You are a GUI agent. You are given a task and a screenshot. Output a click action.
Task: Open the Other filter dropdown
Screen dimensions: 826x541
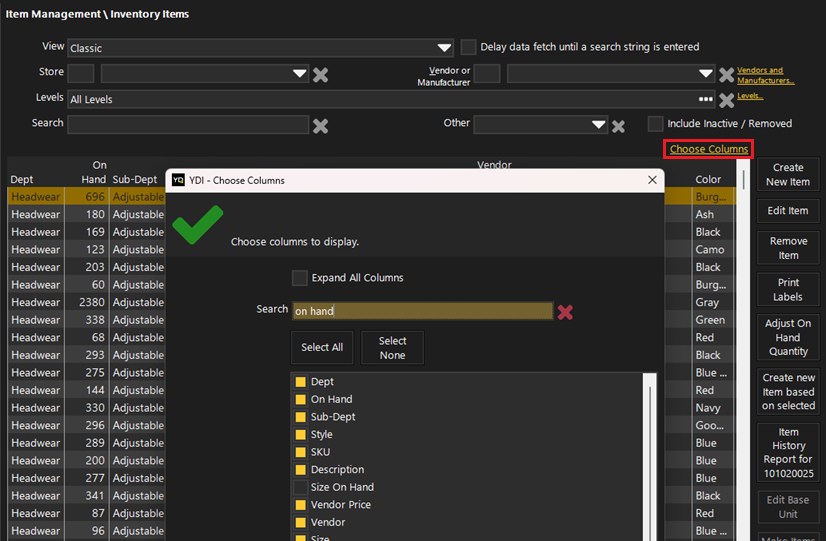pos(598,125)
